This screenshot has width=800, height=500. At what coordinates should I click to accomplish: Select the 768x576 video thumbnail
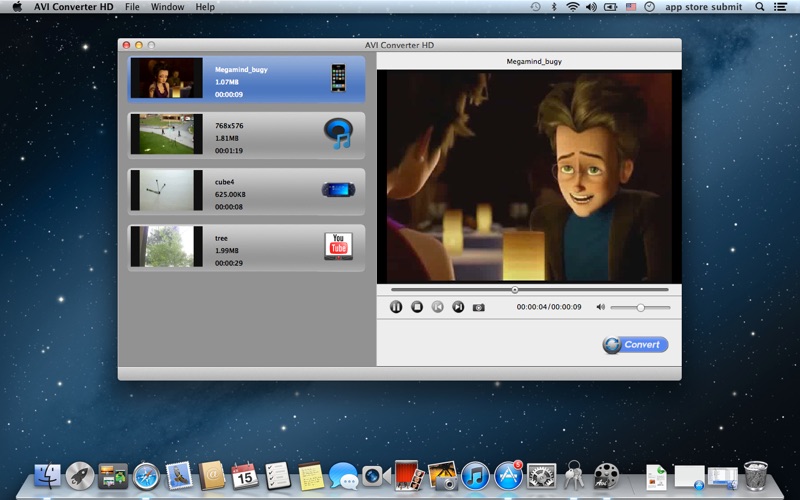point(166,134)
